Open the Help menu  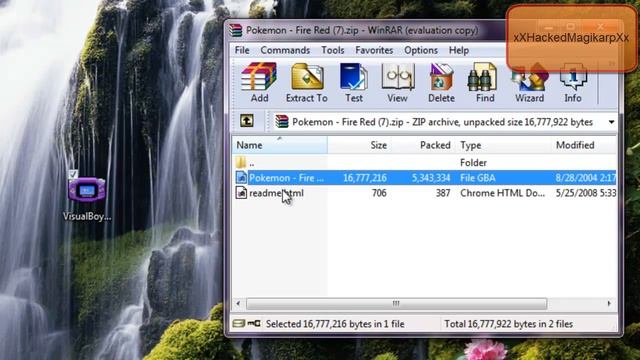pyautogui.click(x=459, y=50)
